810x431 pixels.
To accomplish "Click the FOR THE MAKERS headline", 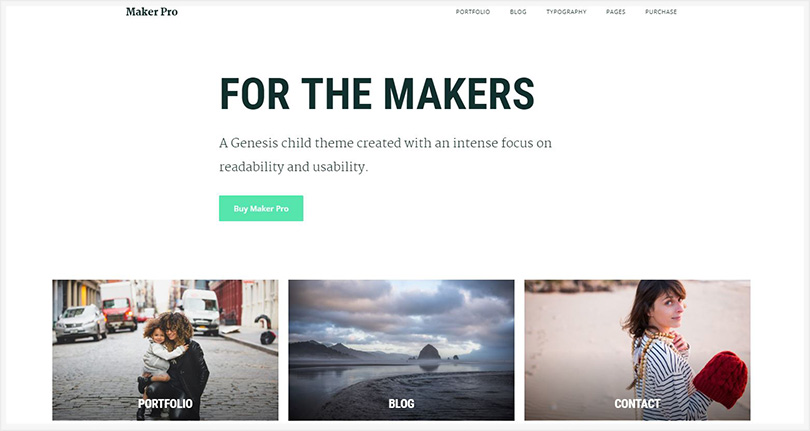I will click(377, 94).
